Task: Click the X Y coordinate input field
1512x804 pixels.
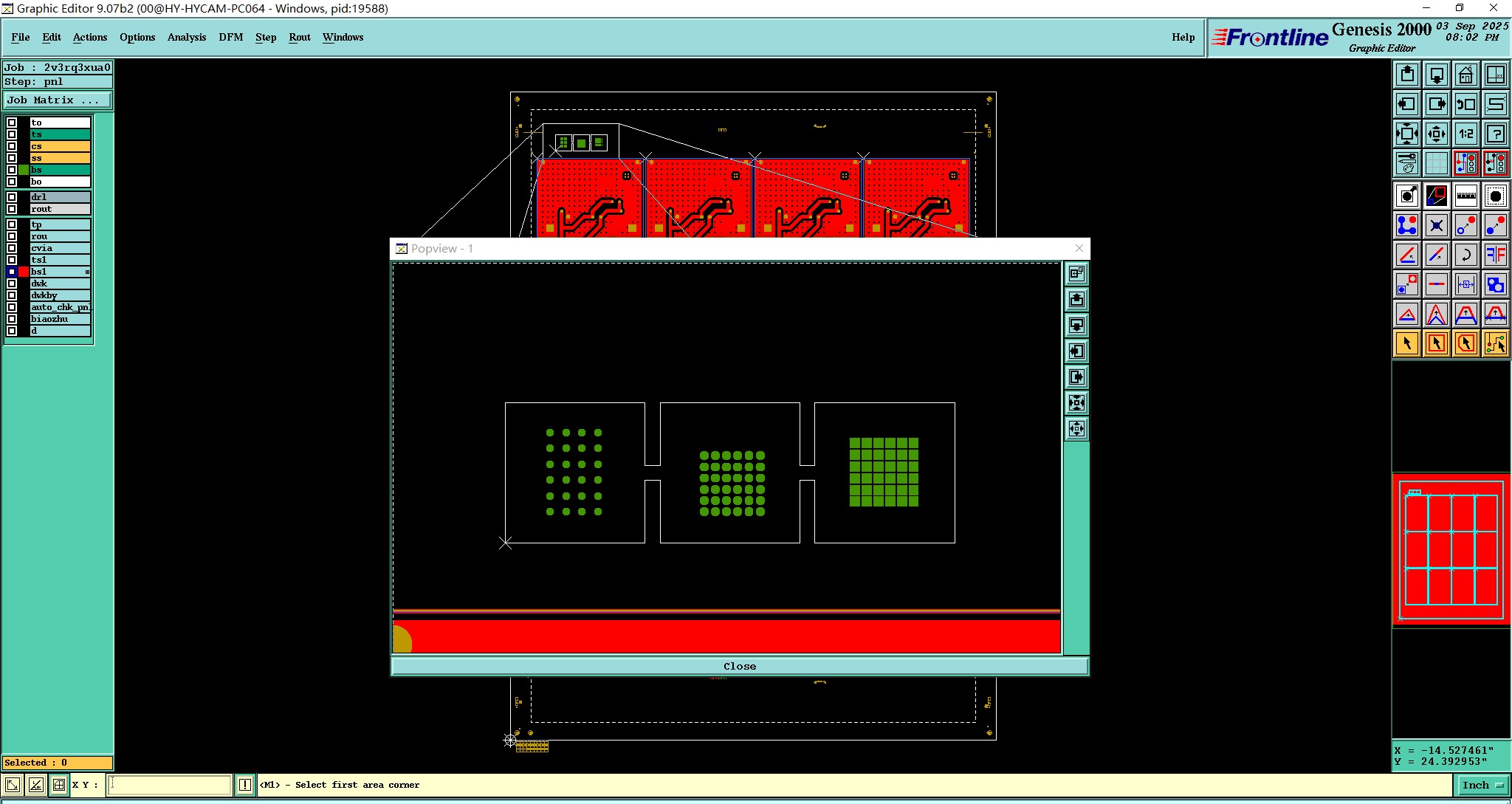Action: pyautogui.click(x=170, y=785)
